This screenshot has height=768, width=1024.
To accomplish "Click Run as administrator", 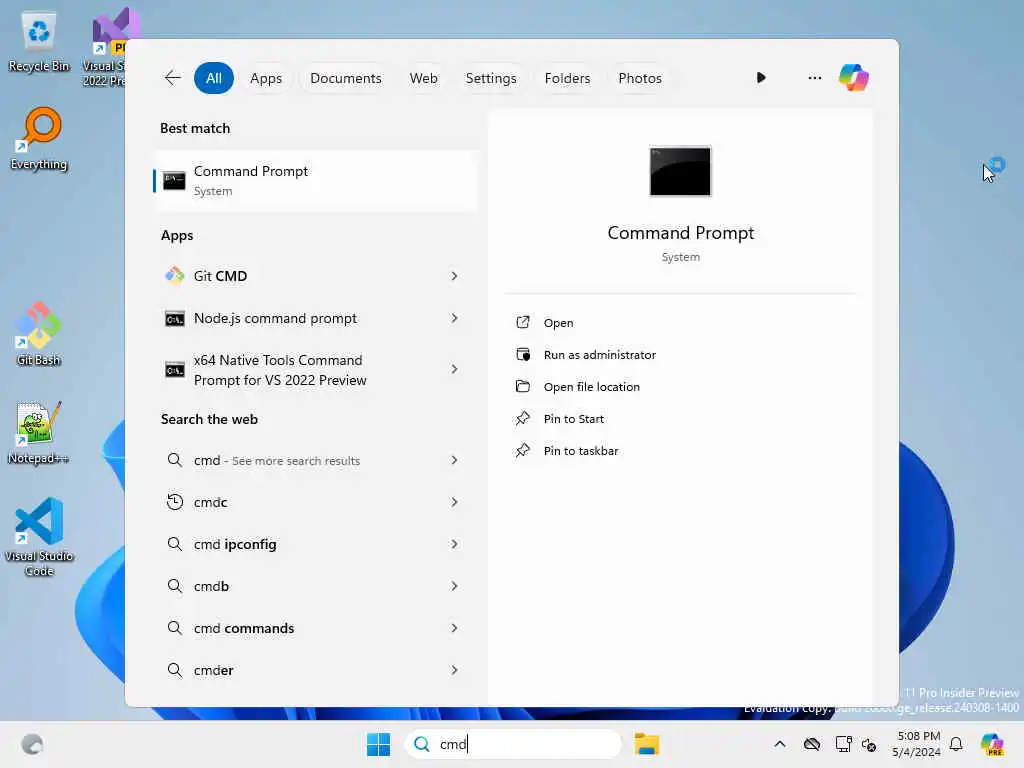I will [600, 355].
